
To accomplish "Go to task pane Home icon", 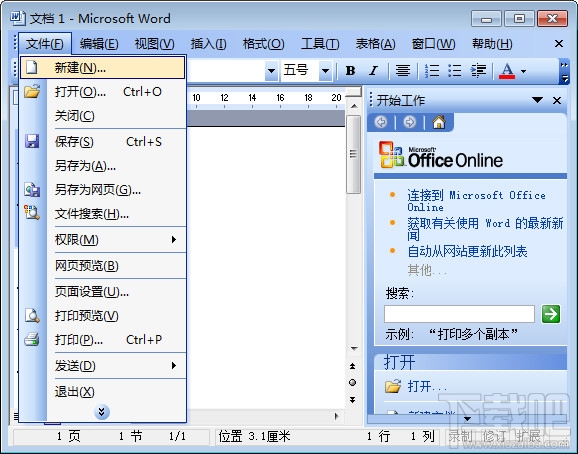I will click(x=439, y=122).
